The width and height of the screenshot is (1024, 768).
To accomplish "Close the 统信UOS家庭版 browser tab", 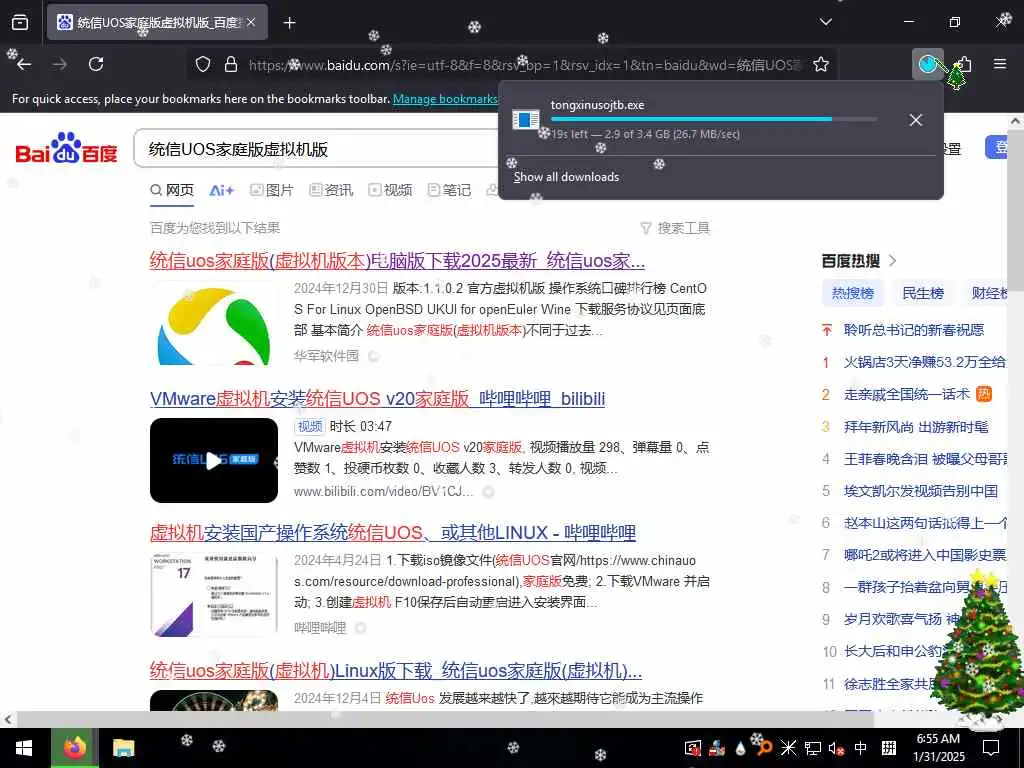I will [x=251, y=22].
